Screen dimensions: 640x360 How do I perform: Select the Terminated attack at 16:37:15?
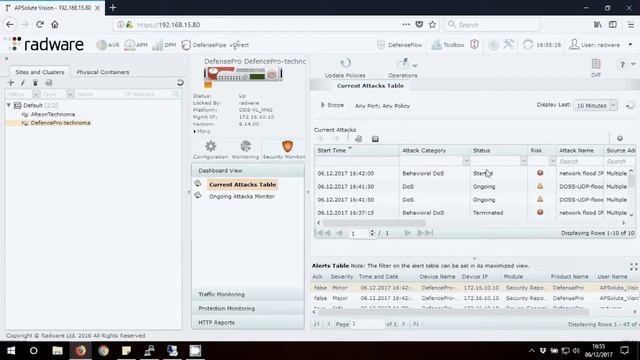pyautogui.click(x=471, y=213)
